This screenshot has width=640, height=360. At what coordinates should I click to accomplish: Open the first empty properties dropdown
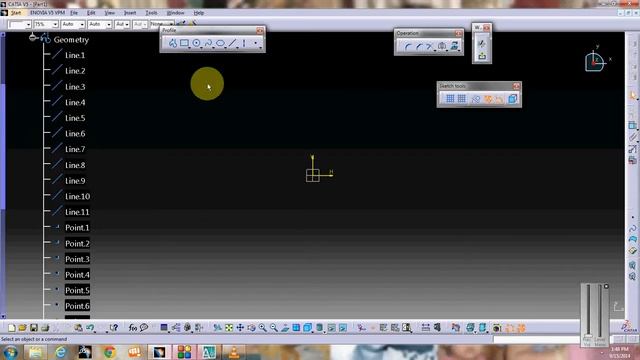[28, 25]
